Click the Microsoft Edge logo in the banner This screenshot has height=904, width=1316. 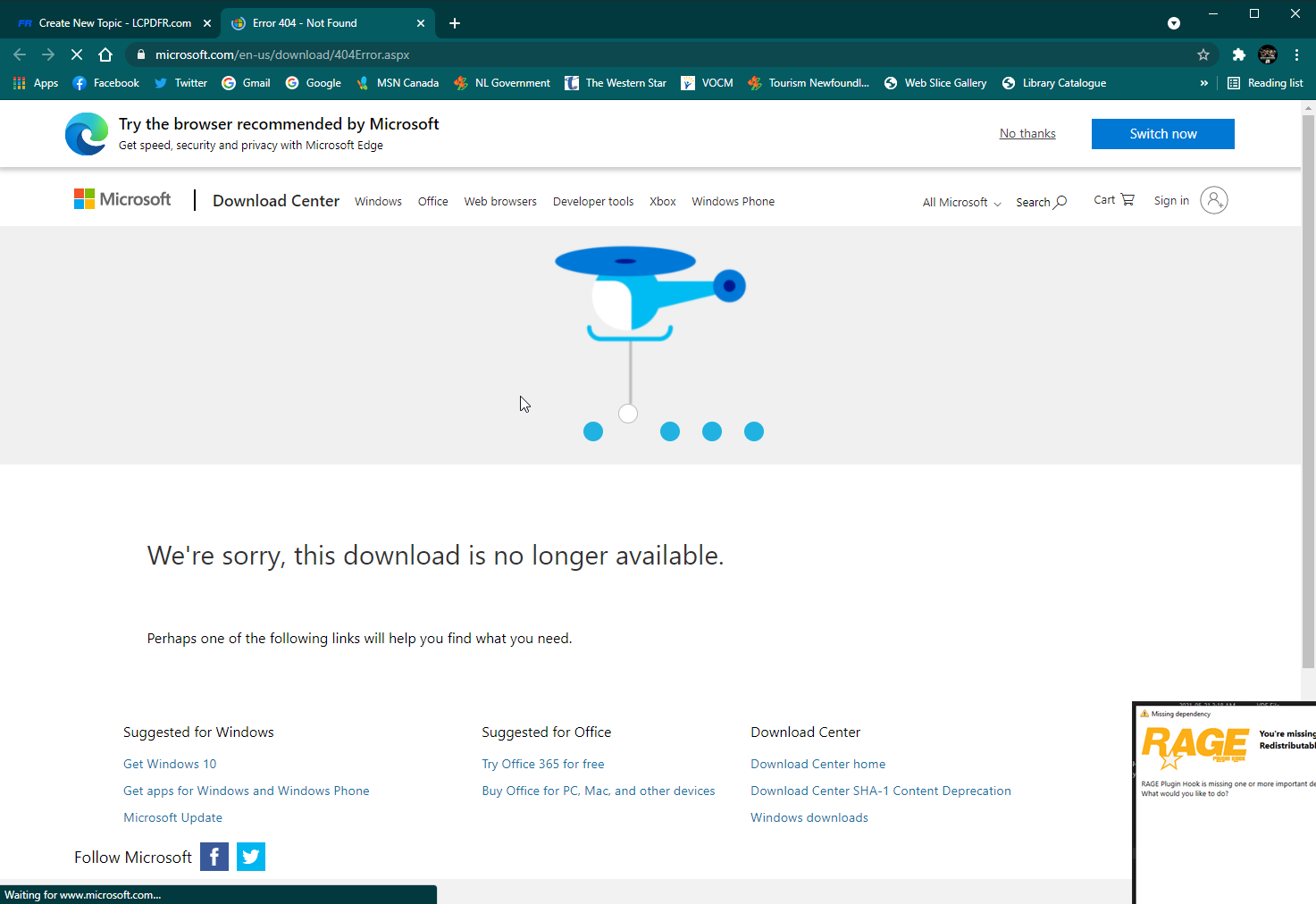coord(87,134)
